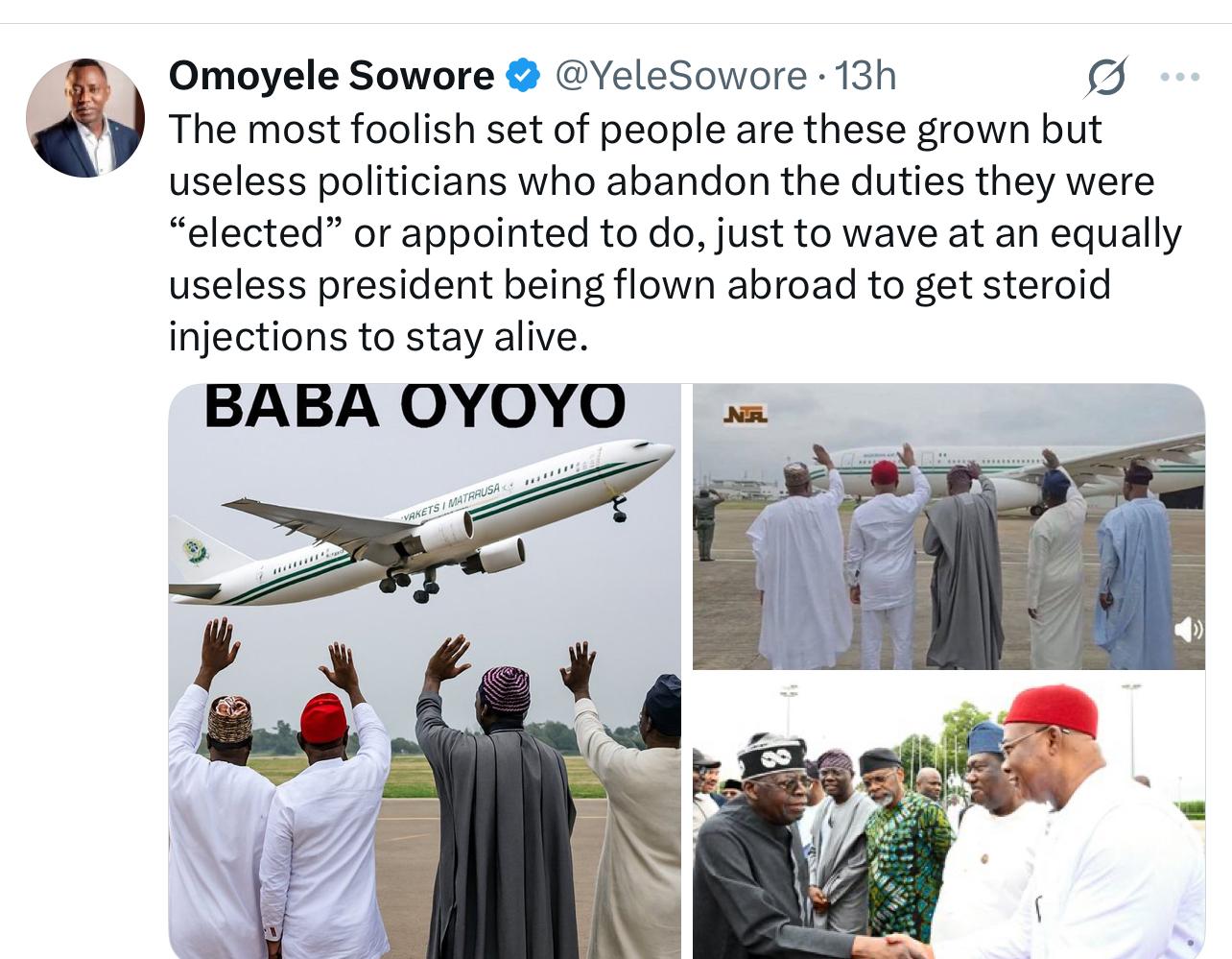This screenshot has height=959, width=1232.
Task: Open Omoyele Sowore's profile picture
Action: click(x=85, y=118)
